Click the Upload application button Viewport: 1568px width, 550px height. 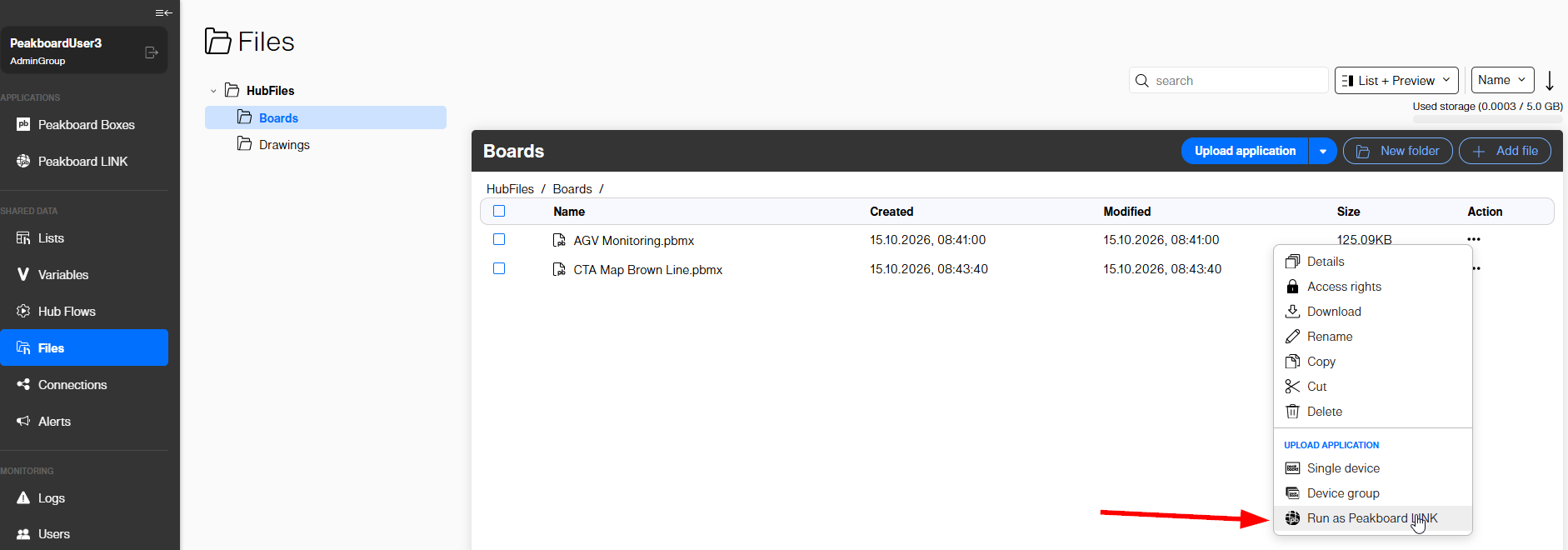coord(1245,151)
